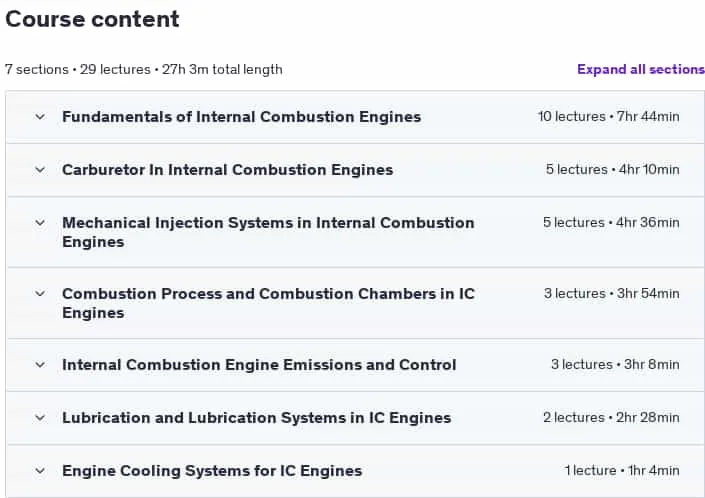Click the 3 lectures 3hr 54min label
705x498 pixels.
(611, 293)
